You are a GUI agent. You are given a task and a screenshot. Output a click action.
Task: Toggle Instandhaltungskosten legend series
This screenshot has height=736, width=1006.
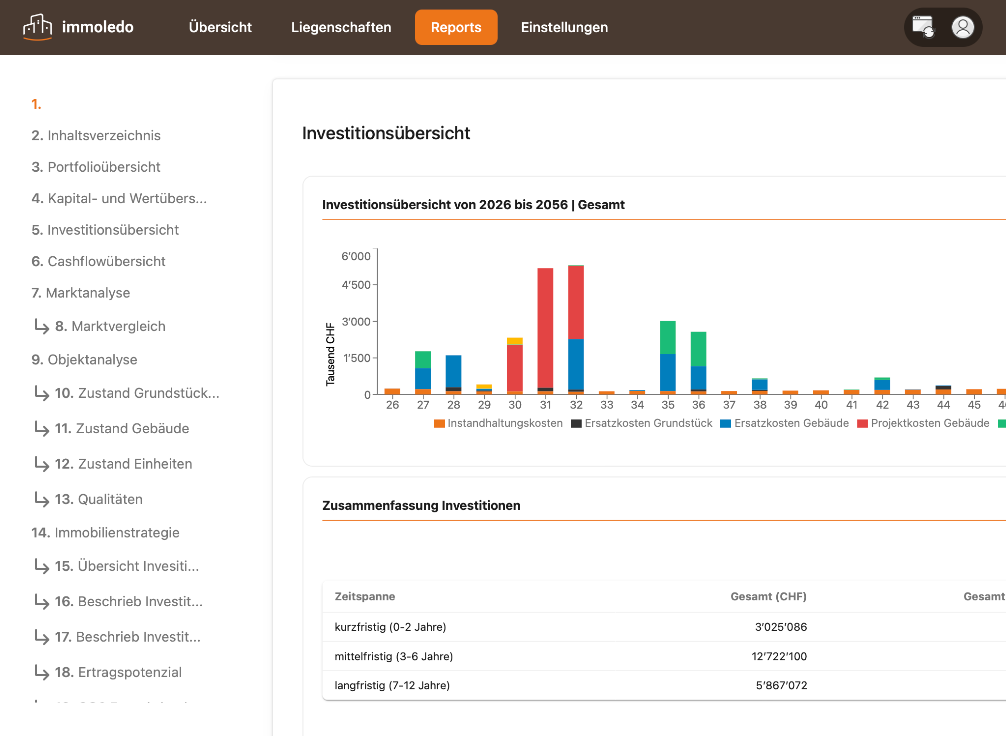click(498, 424)
